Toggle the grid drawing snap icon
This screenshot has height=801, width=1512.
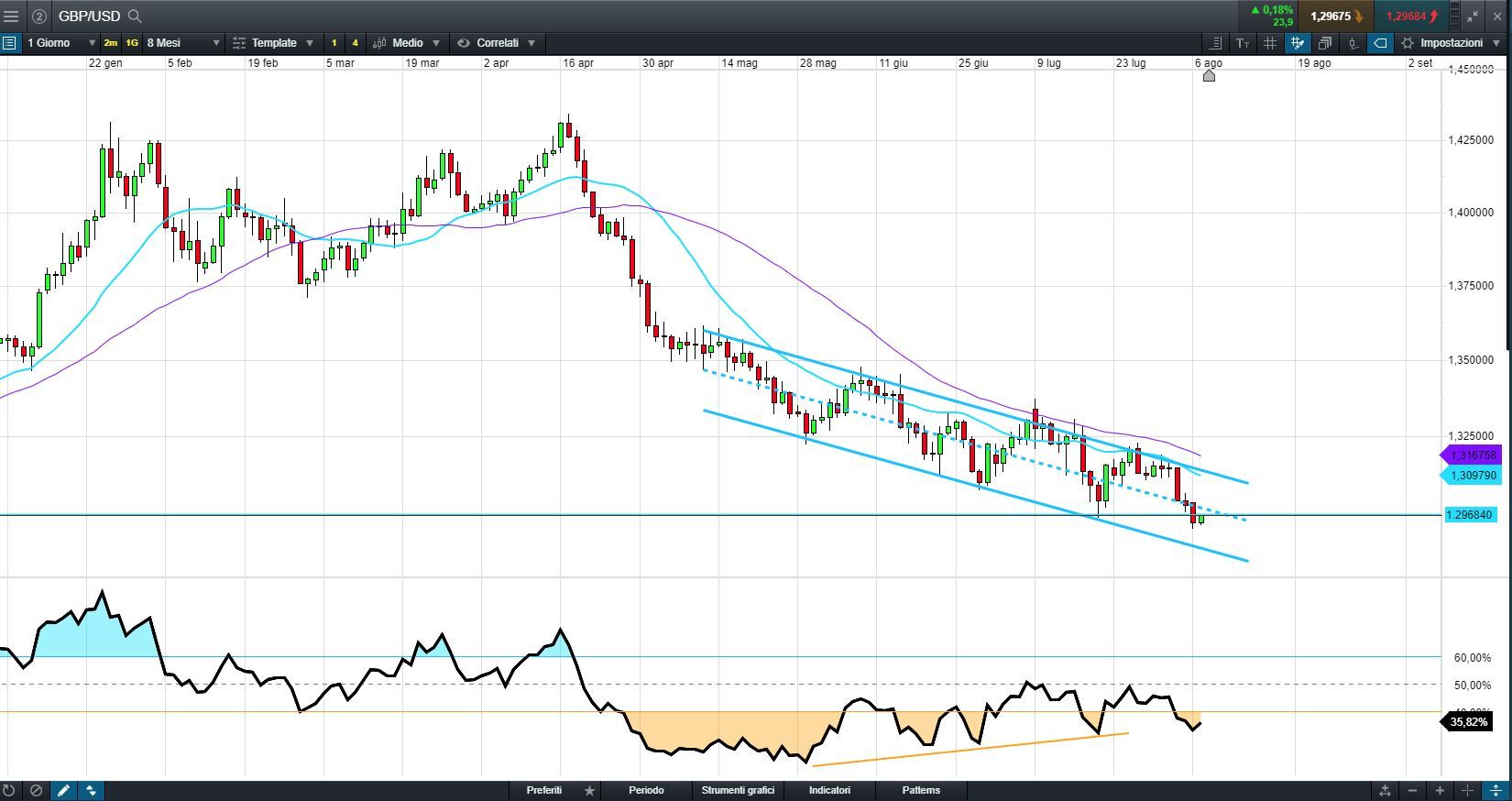[x=1298, y=43]
